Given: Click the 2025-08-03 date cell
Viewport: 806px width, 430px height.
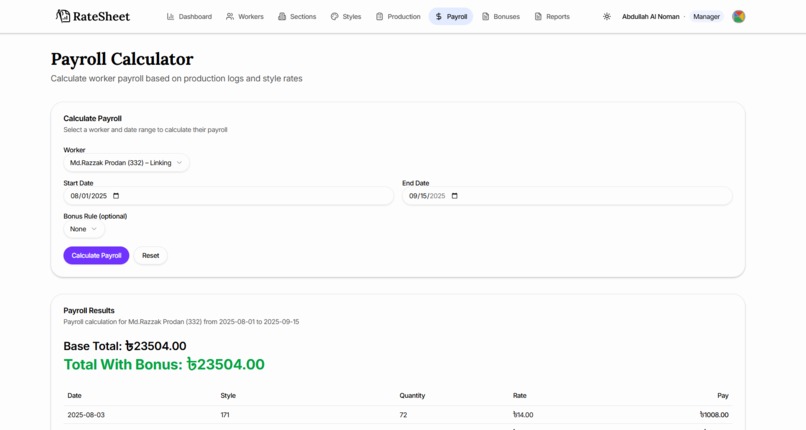Looking at the screenshot, I should click(86, 415).
